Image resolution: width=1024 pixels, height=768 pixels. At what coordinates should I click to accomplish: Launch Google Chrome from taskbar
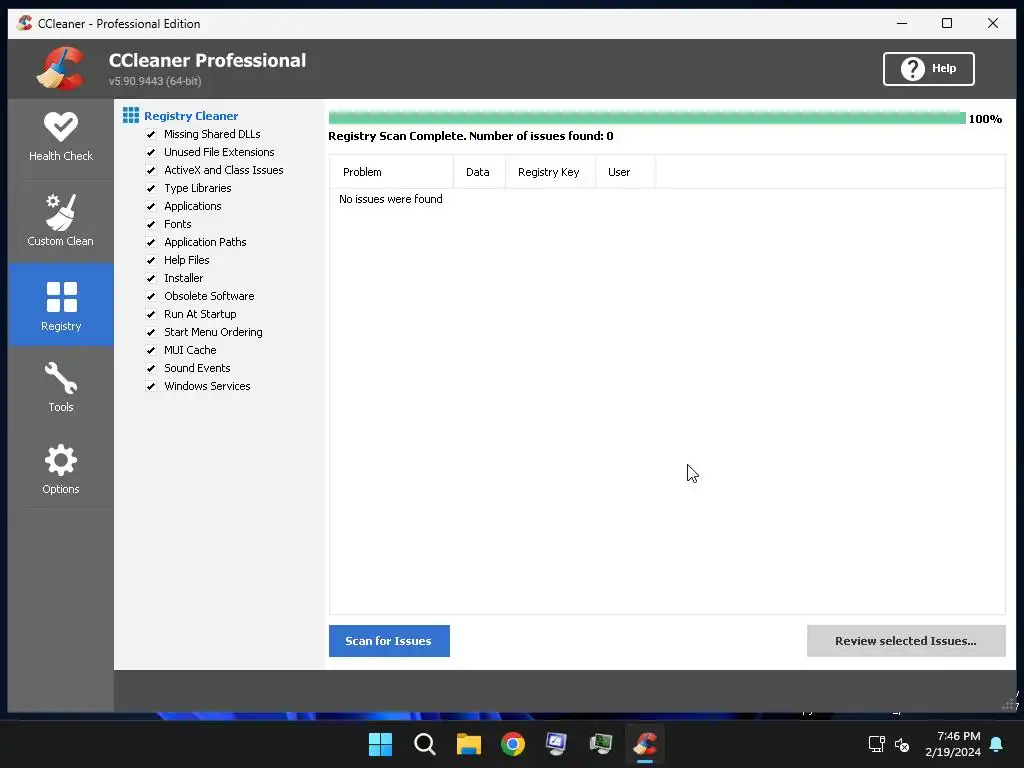pyautogui.click(x=513, y=744)
